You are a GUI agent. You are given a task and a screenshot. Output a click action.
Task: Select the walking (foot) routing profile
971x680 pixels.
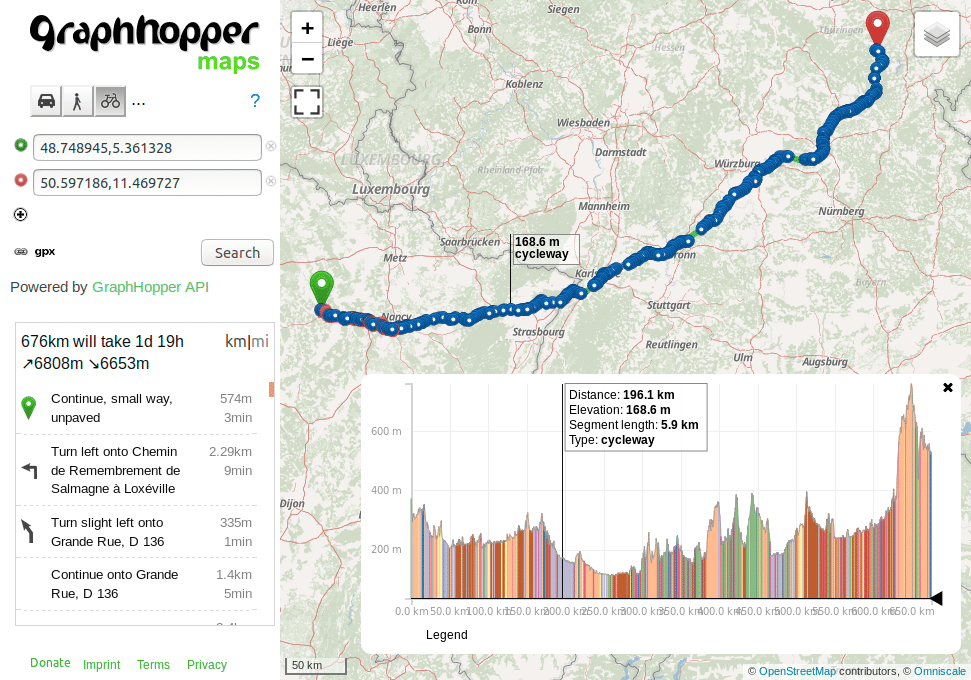coord(77,101)
